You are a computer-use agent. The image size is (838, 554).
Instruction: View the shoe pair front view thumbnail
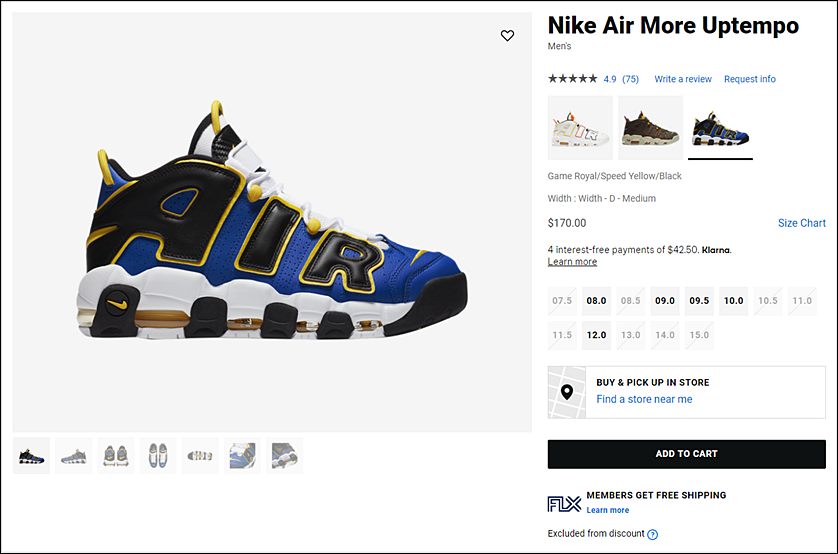coord(116,456)
